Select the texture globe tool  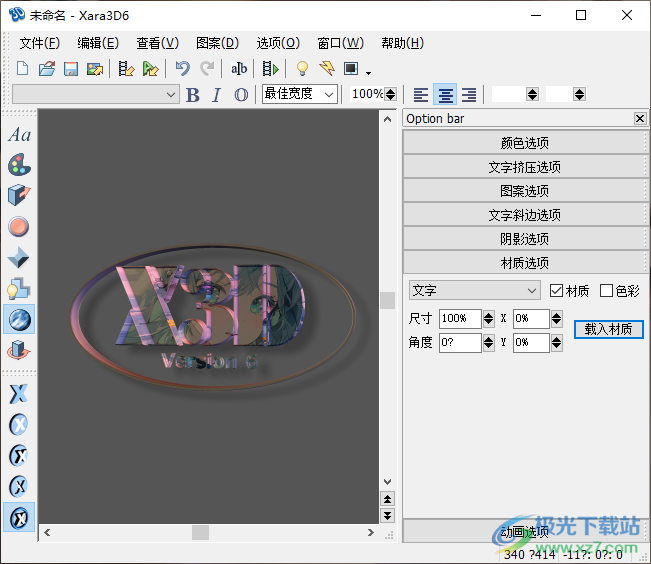pos(19,319)
